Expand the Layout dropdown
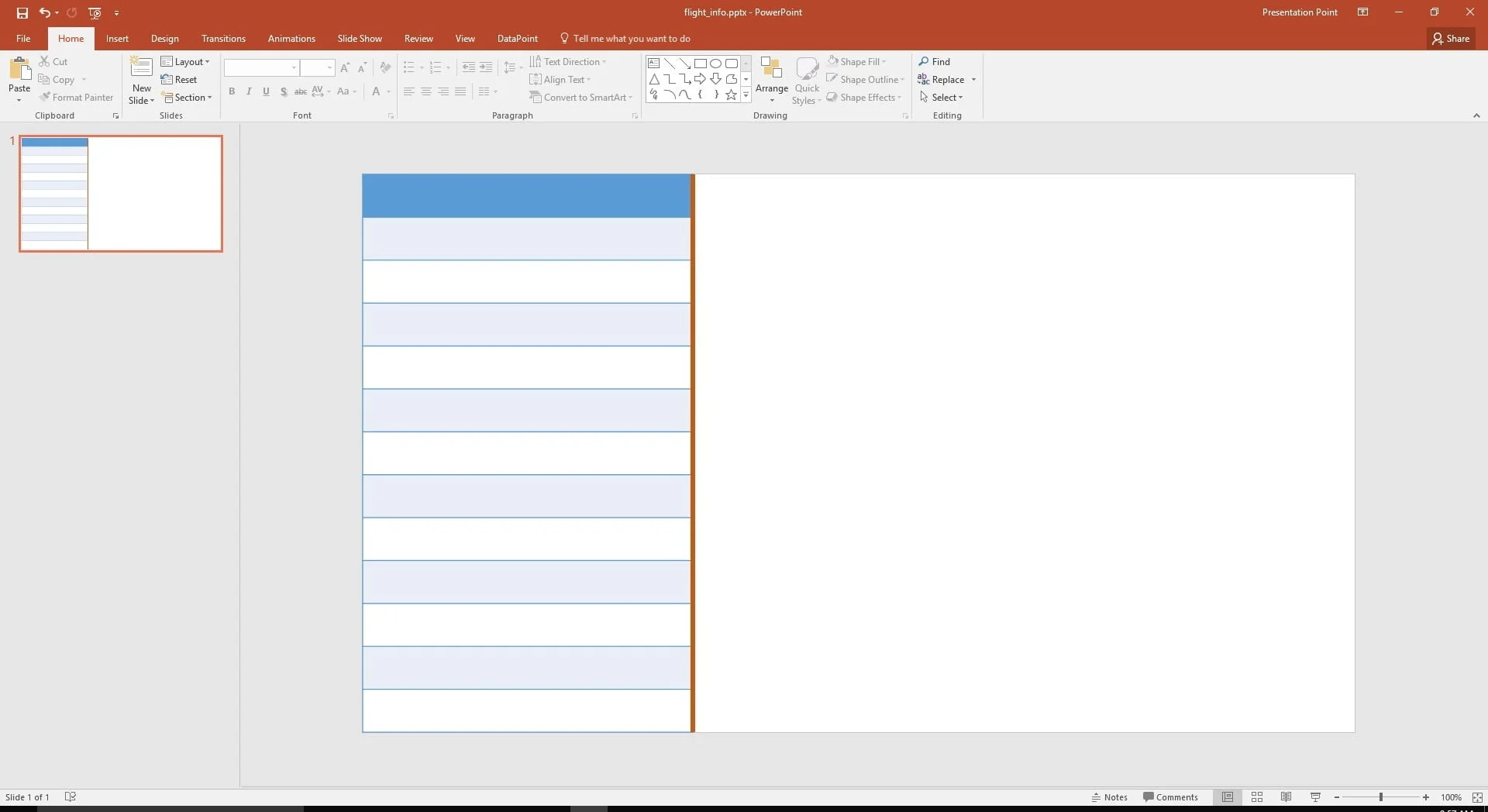Screen dimensions: 1488x812 (185, 61)
